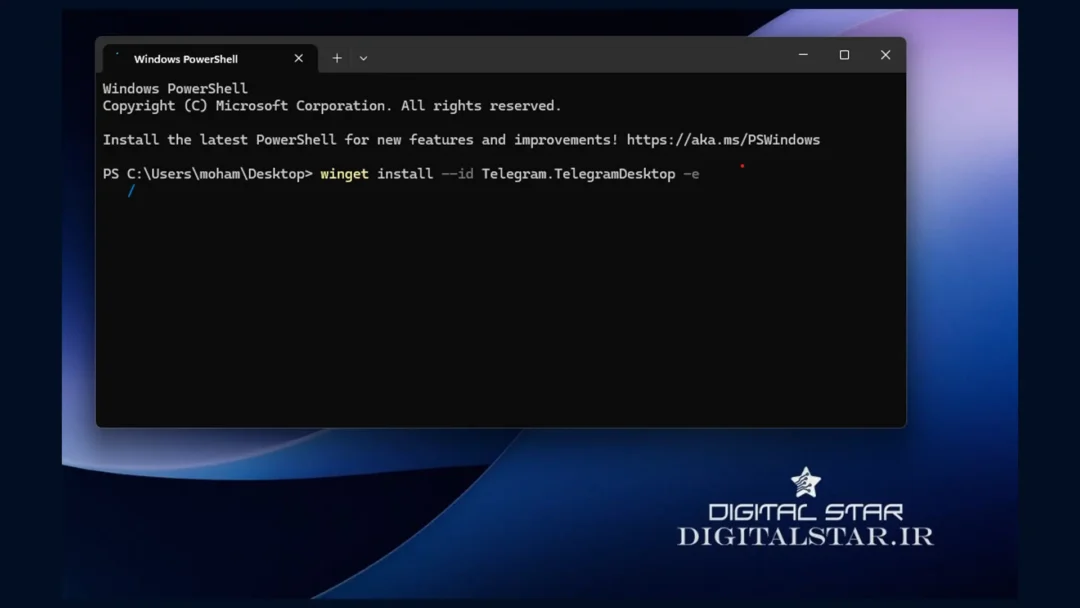Maximize the terminal window

(844, 55)
